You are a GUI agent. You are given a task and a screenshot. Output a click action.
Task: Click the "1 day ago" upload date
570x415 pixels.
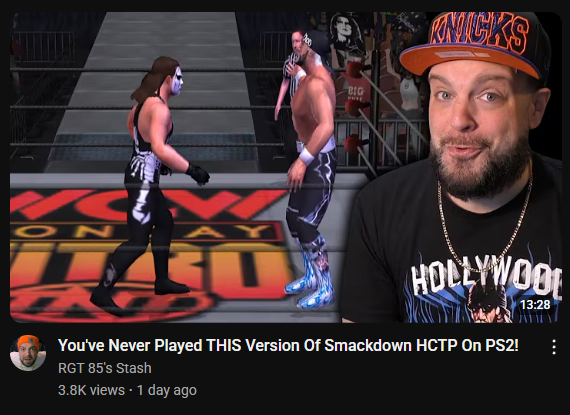coord(166,390)
